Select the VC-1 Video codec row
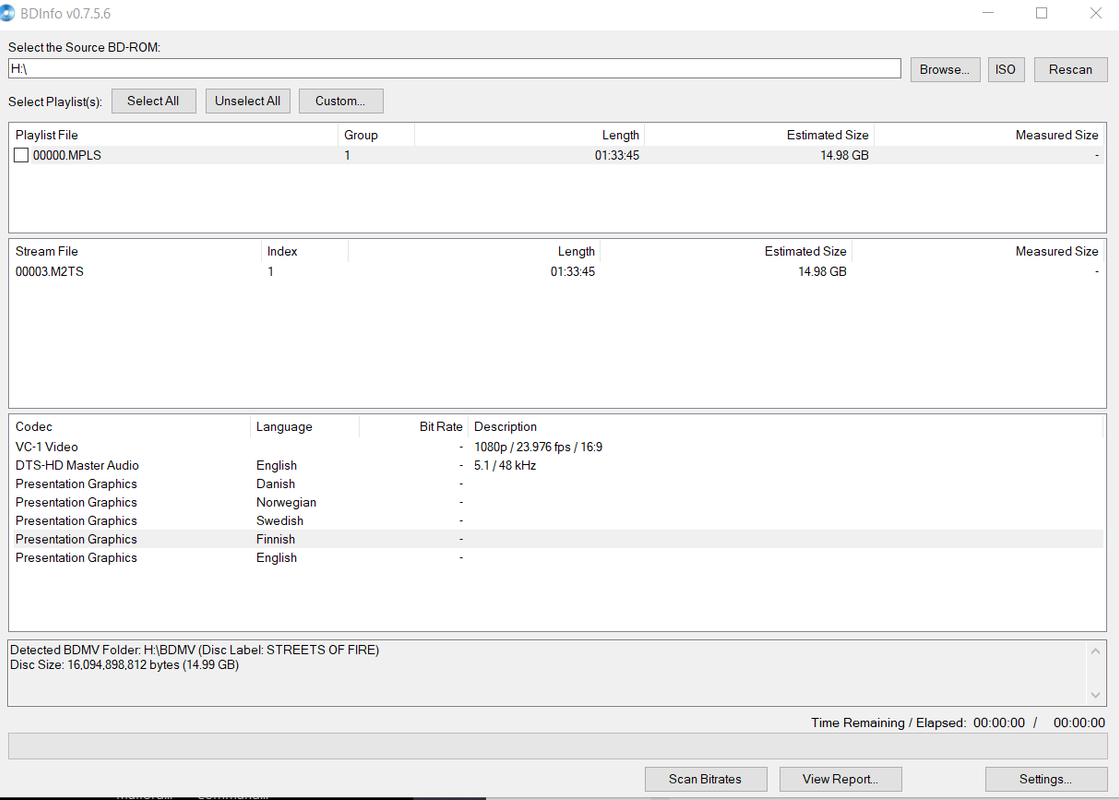Screen dimensions: 1119x800 tap(557, 447)
